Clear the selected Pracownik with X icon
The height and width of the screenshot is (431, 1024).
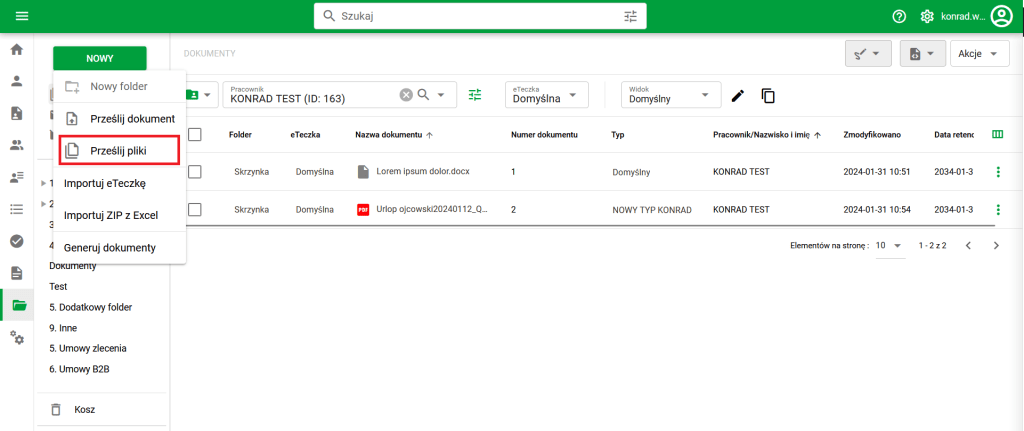[406, 95]
